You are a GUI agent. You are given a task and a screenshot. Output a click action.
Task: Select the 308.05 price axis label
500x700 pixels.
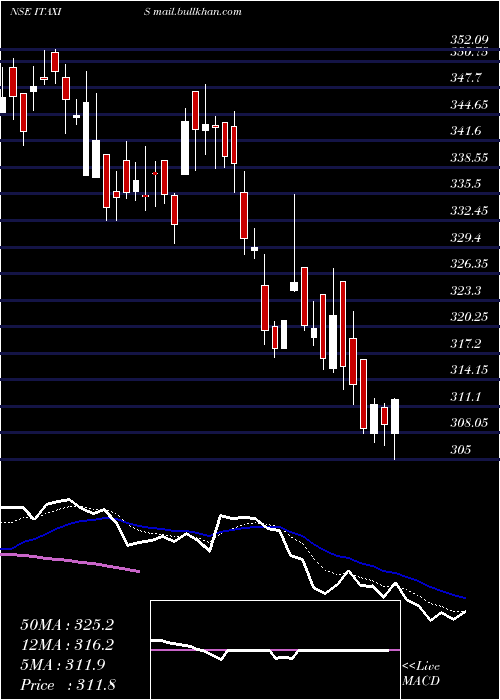[x=469, y=423]
